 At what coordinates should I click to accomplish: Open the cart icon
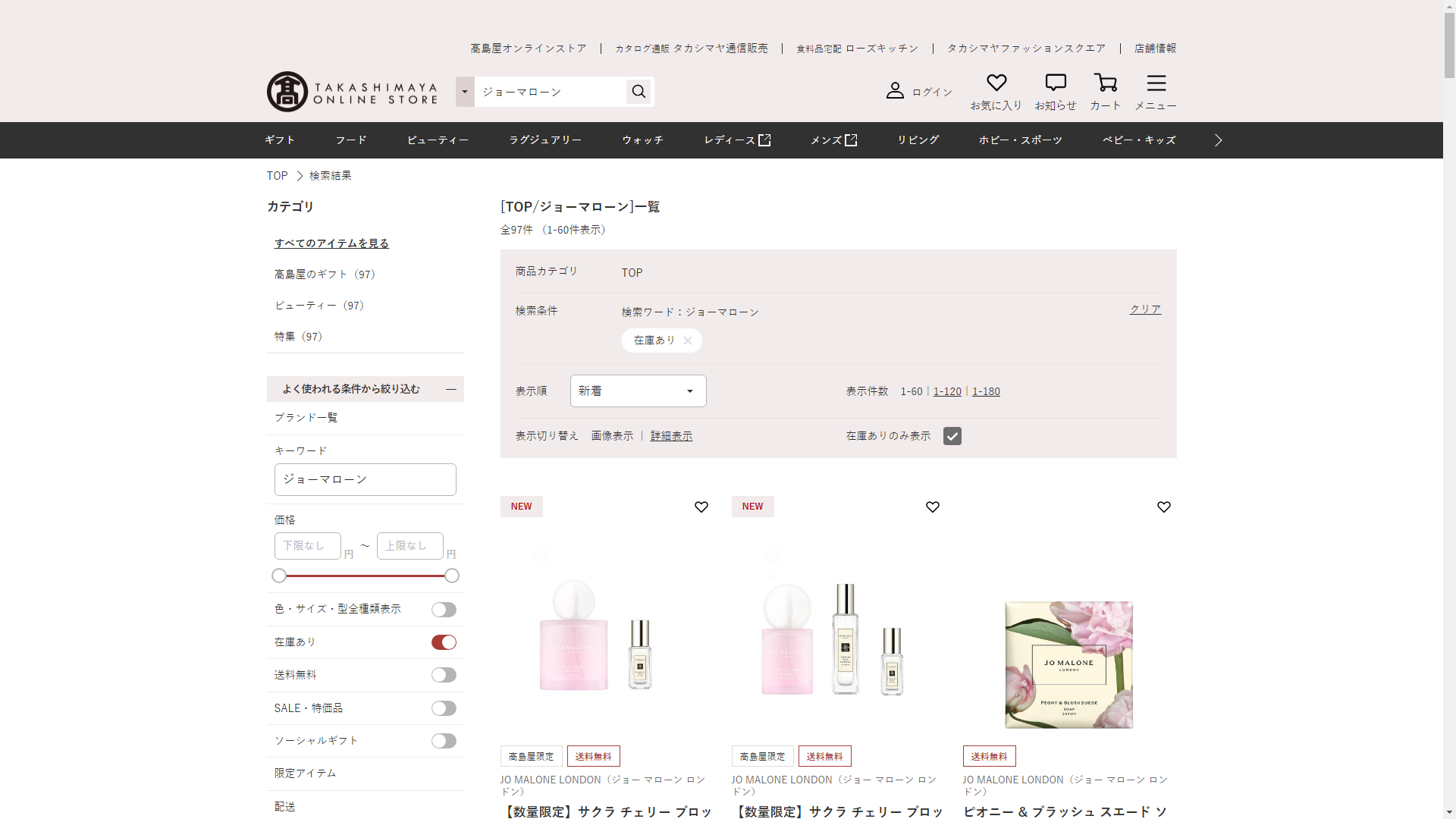(x=1105, y=83)
